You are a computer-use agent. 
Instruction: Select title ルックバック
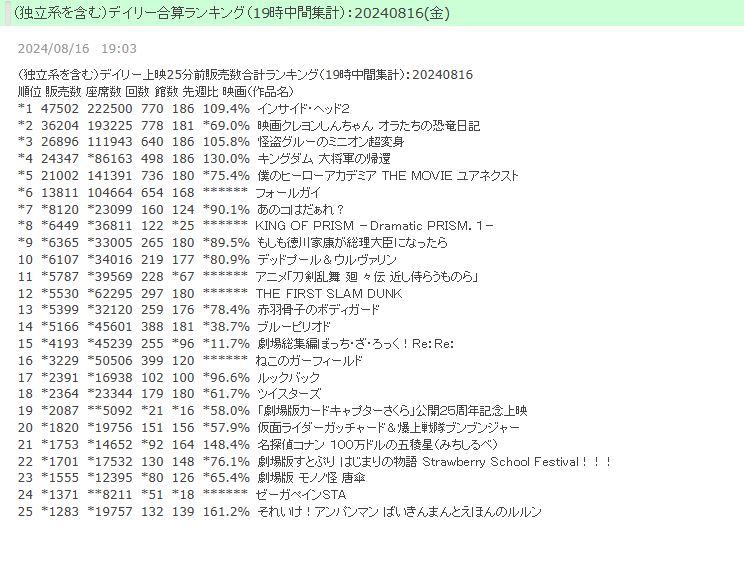(288, 377)
